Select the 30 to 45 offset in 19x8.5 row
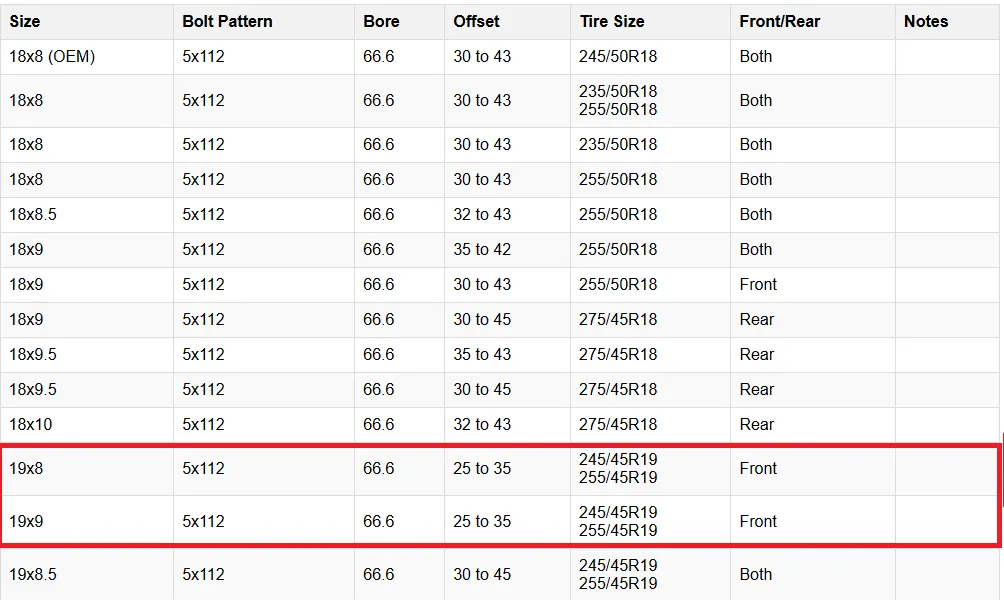 482,575
